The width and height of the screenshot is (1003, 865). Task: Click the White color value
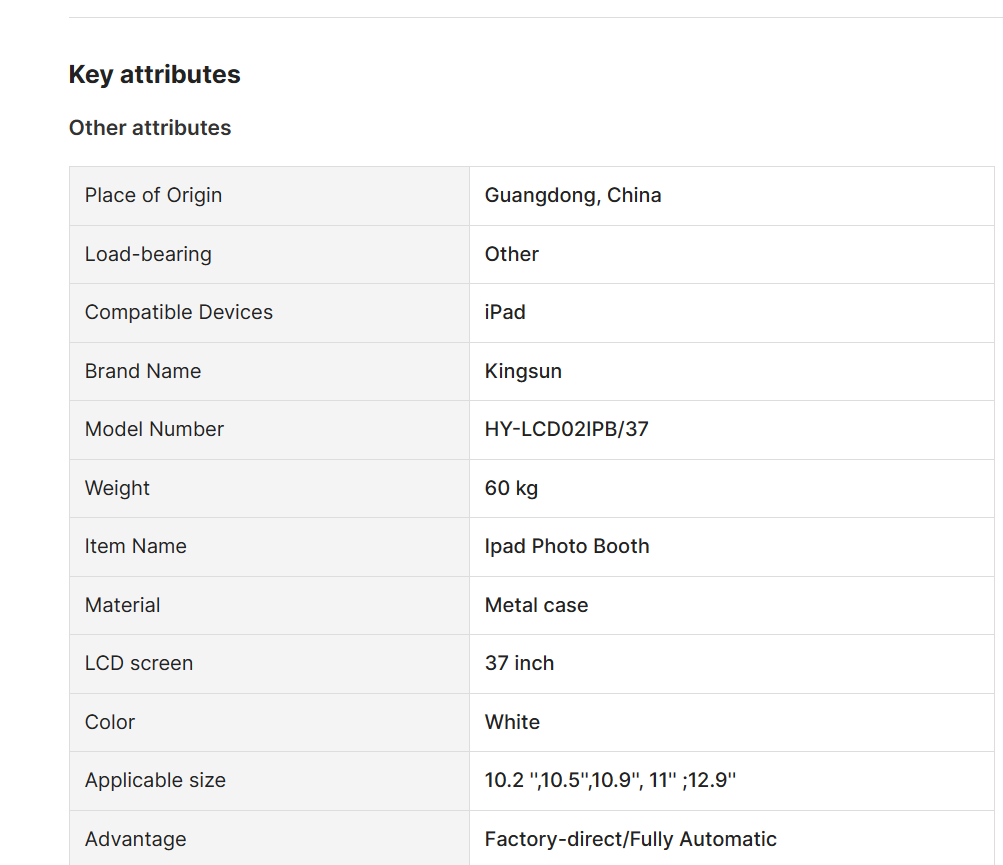point(512,722)
